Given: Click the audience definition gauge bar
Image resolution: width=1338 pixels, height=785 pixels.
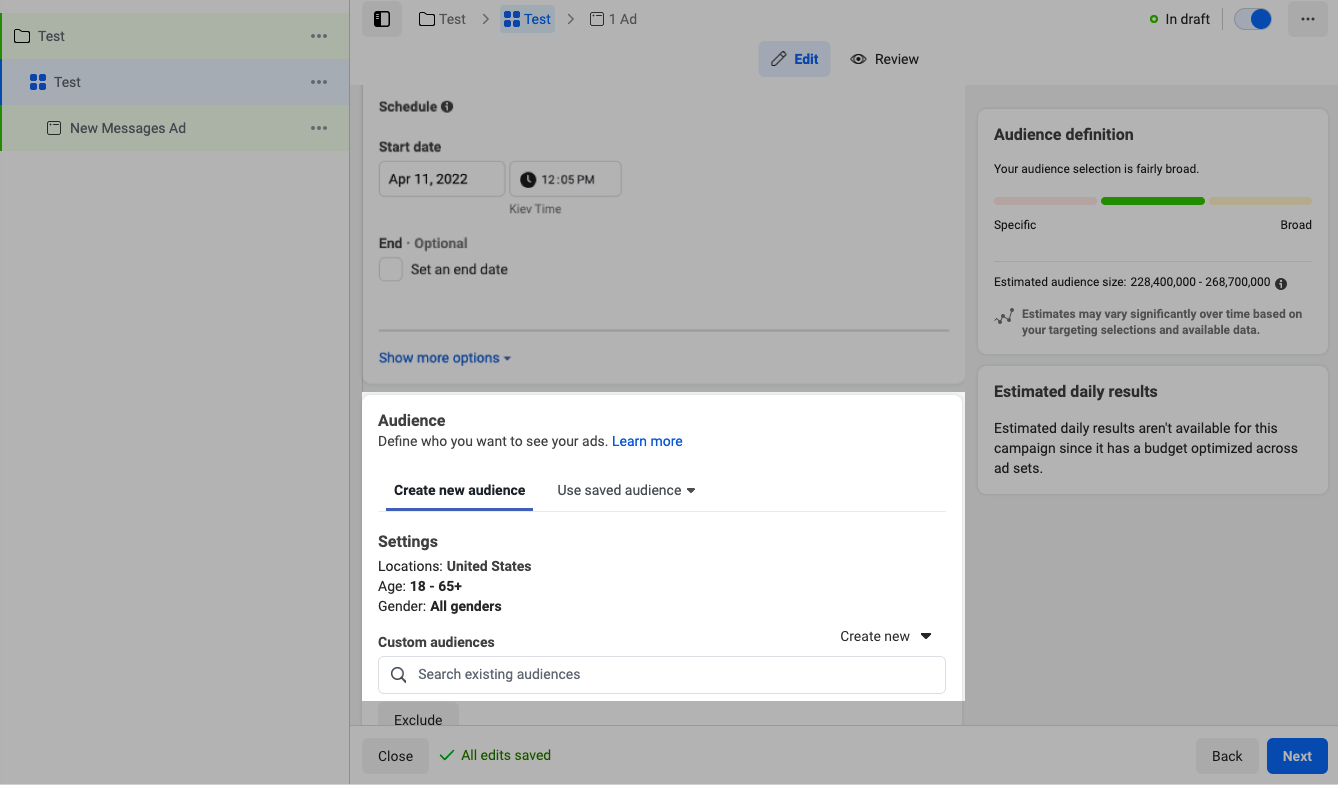Looking at the screenshot, I should click(1152, 201).
